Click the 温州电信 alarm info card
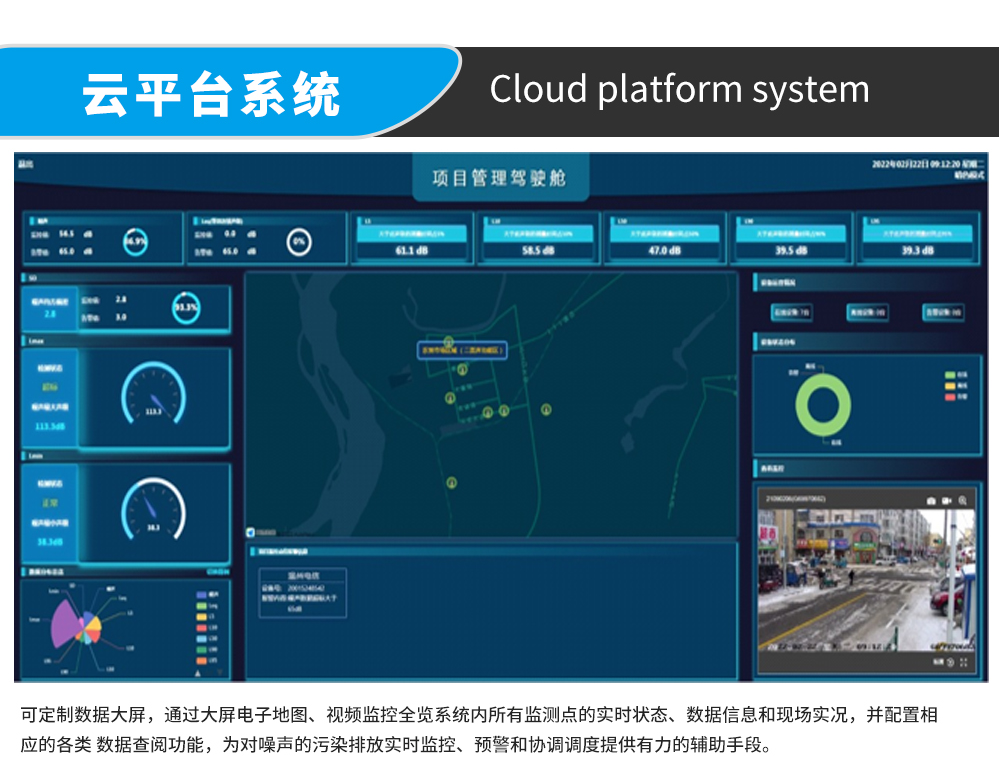This screenshot has width=1000, height=767. pos(302,593)
